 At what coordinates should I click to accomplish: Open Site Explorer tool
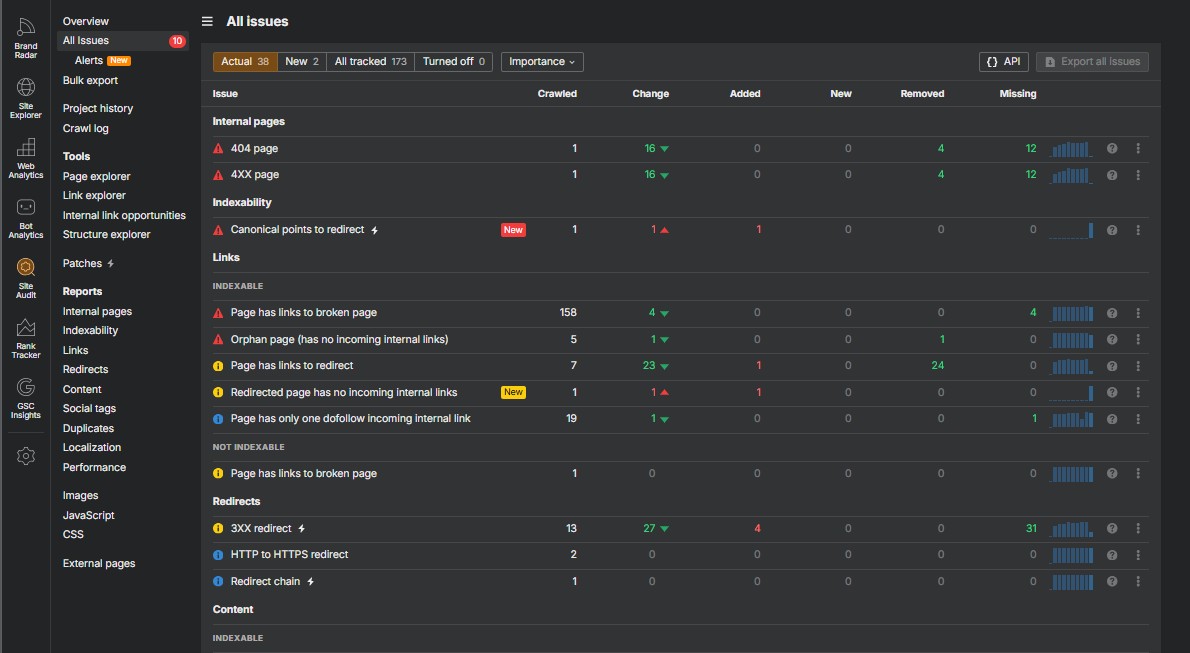coord(26,99)
